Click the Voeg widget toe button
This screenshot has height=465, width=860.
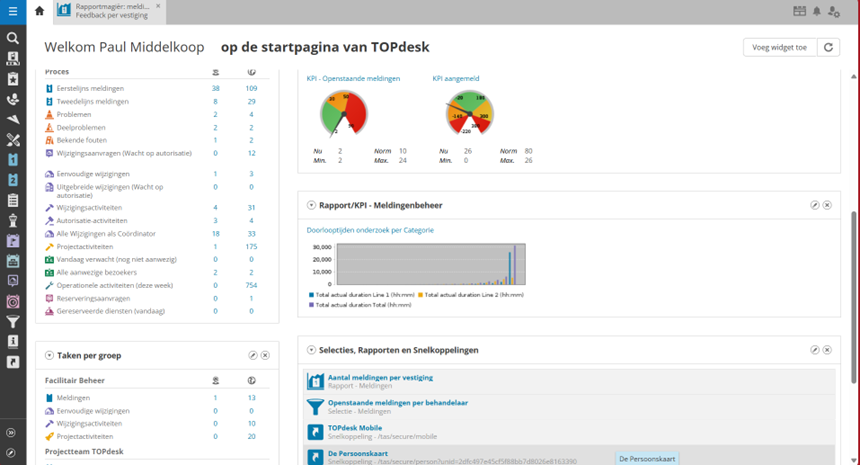coord(777,47)
